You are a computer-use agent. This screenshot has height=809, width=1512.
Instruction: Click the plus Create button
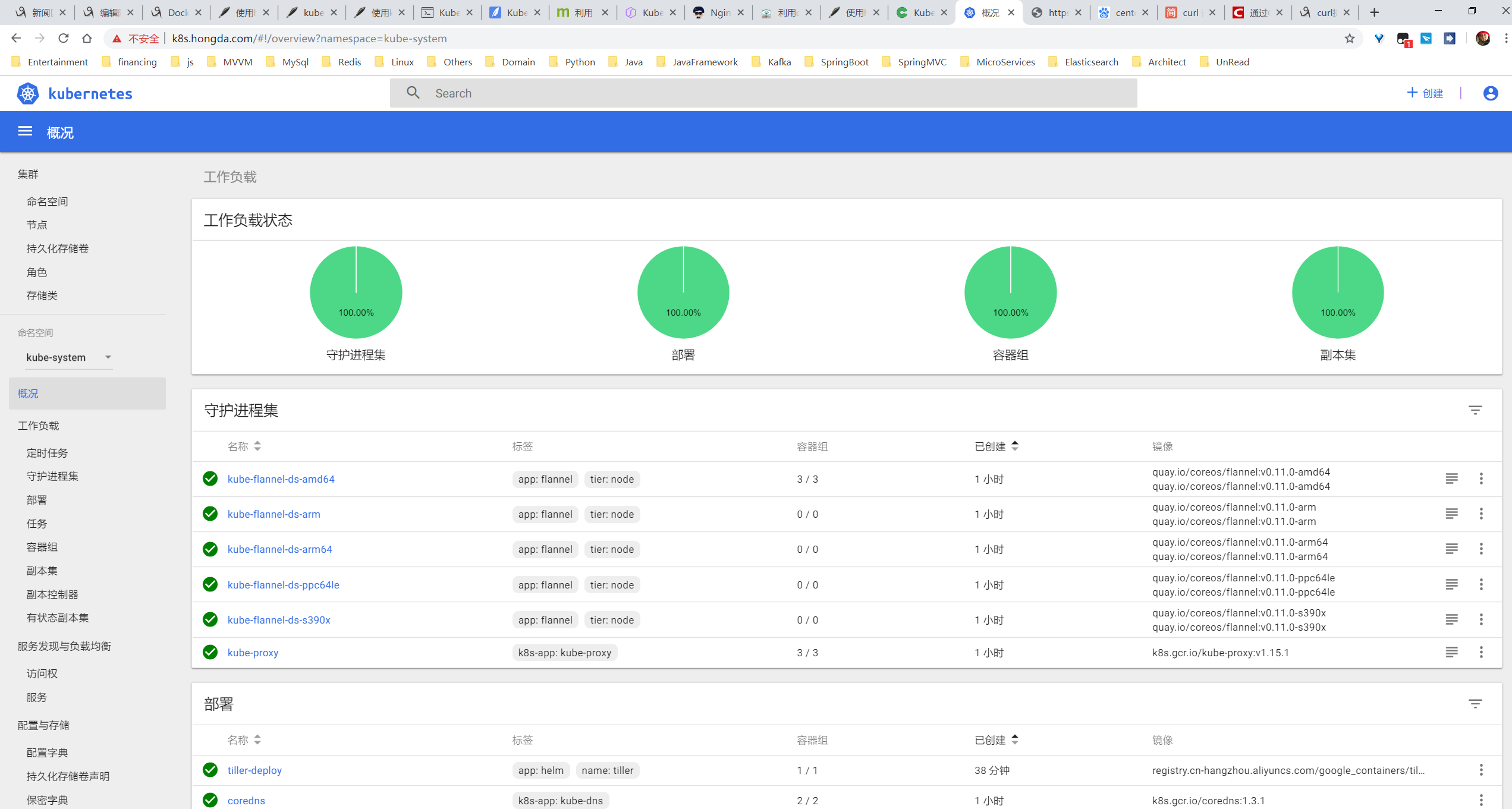coord(1425,93)
